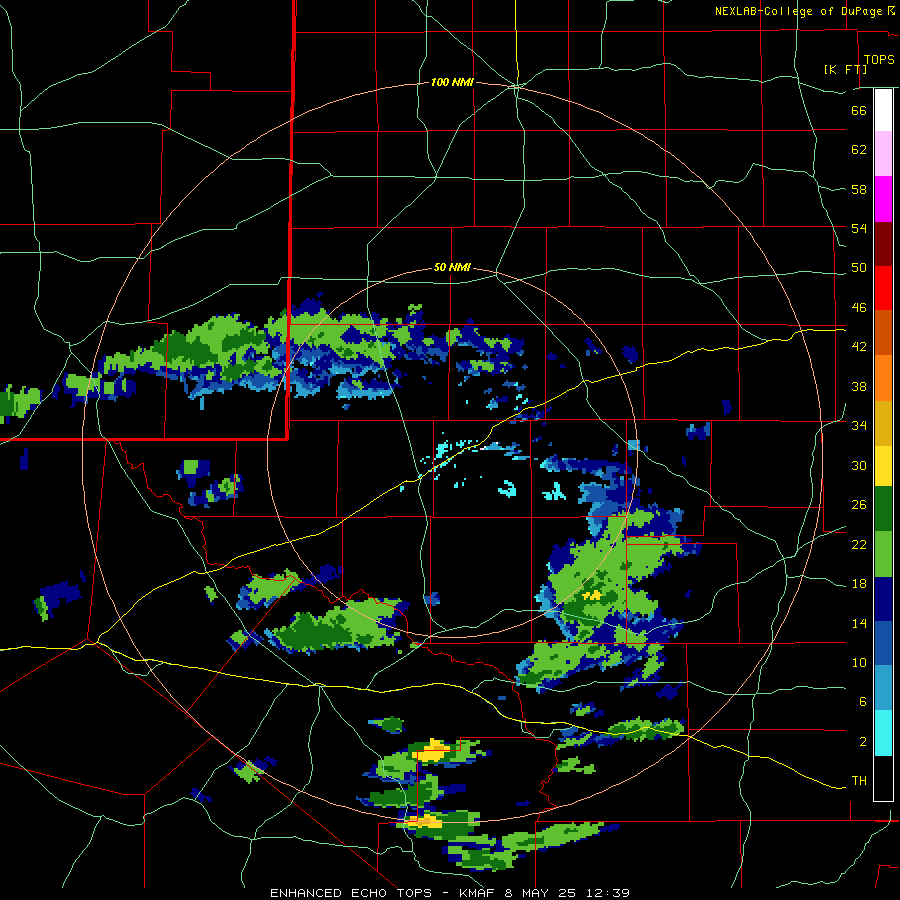The height and width of the screenshot is (900, 900).
Task: Click the 66 legend value
Action: click(x=859, y=110)
